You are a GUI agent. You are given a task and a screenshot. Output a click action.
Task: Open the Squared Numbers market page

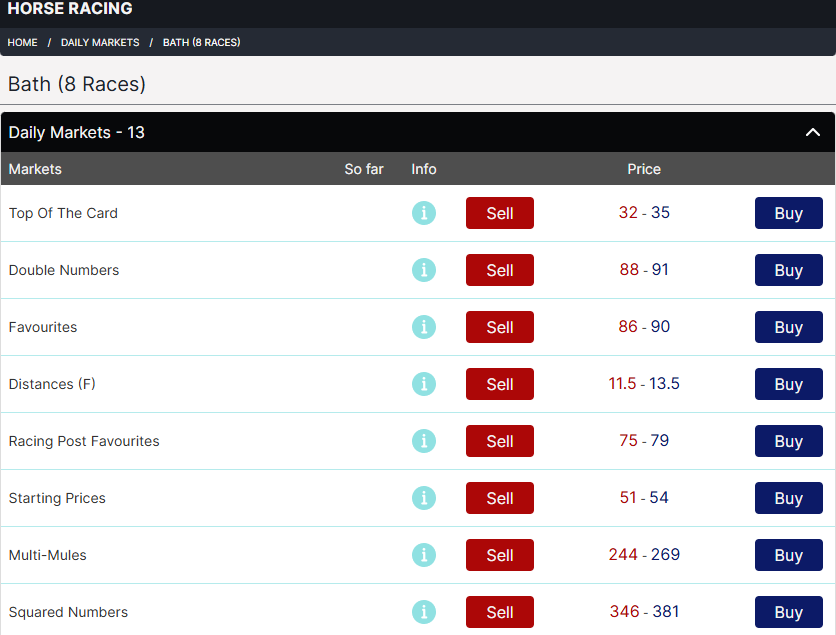point(68,612)
